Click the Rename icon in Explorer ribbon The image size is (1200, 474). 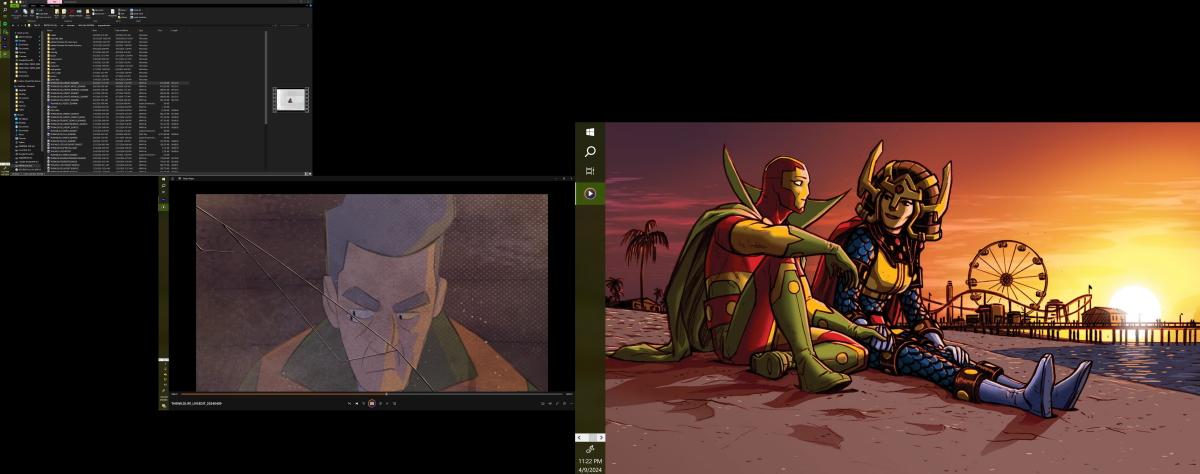point(79,12)
